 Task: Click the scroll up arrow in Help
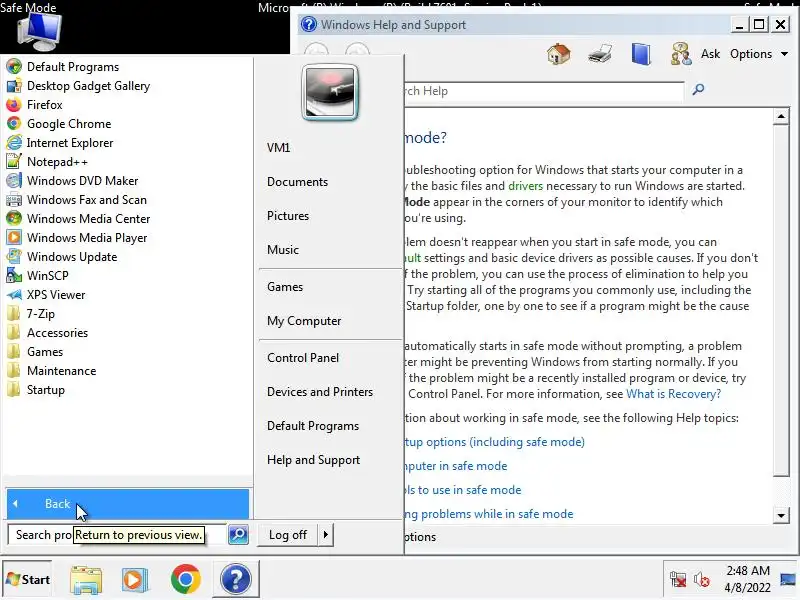[781, 117]
